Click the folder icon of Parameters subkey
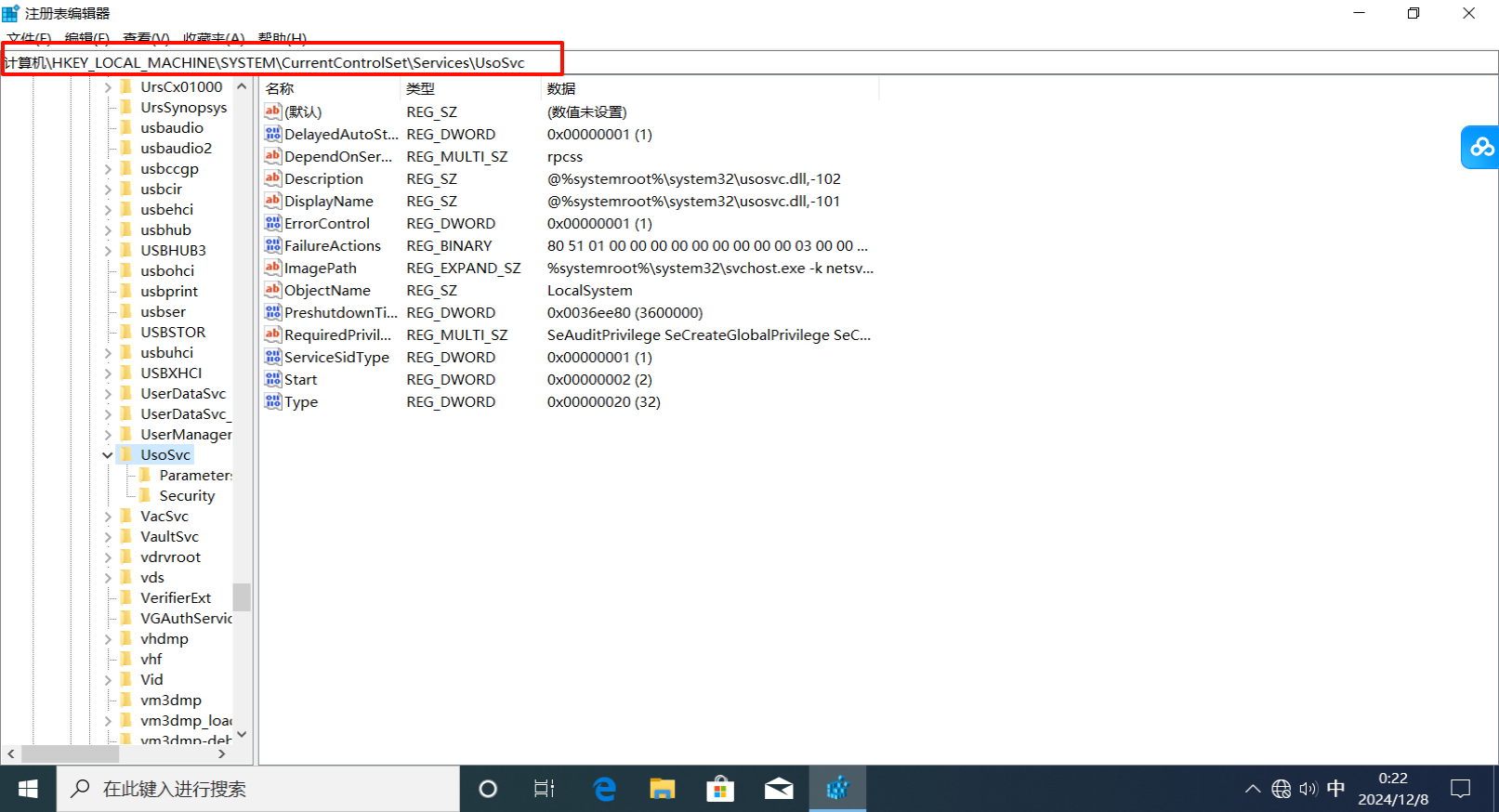Viewport: 1499px width, 812px height. [145, 475]
